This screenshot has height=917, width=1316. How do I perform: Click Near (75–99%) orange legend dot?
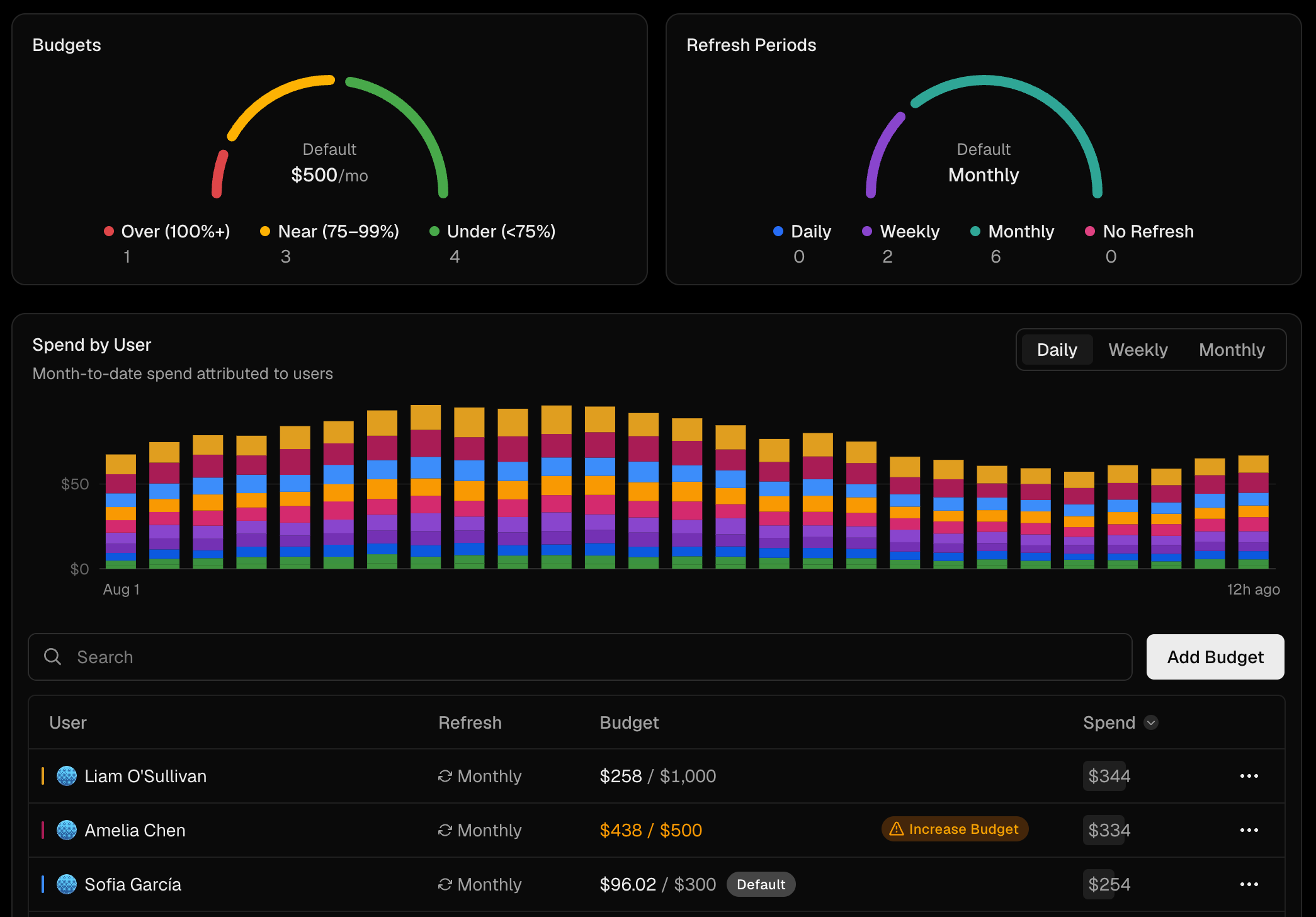265,231
